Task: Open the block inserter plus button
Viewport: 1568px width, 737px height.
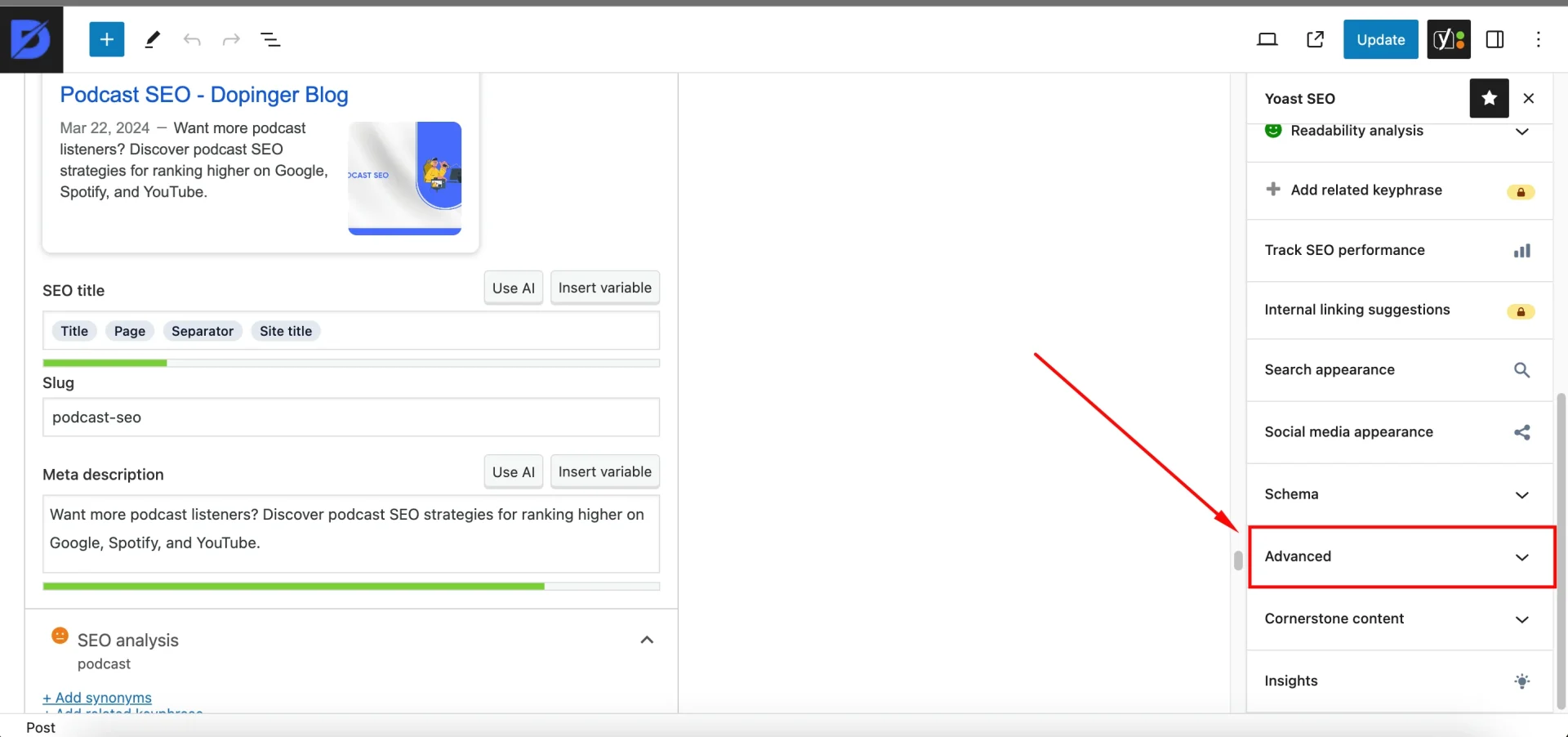Action: [x=107, y=39]
